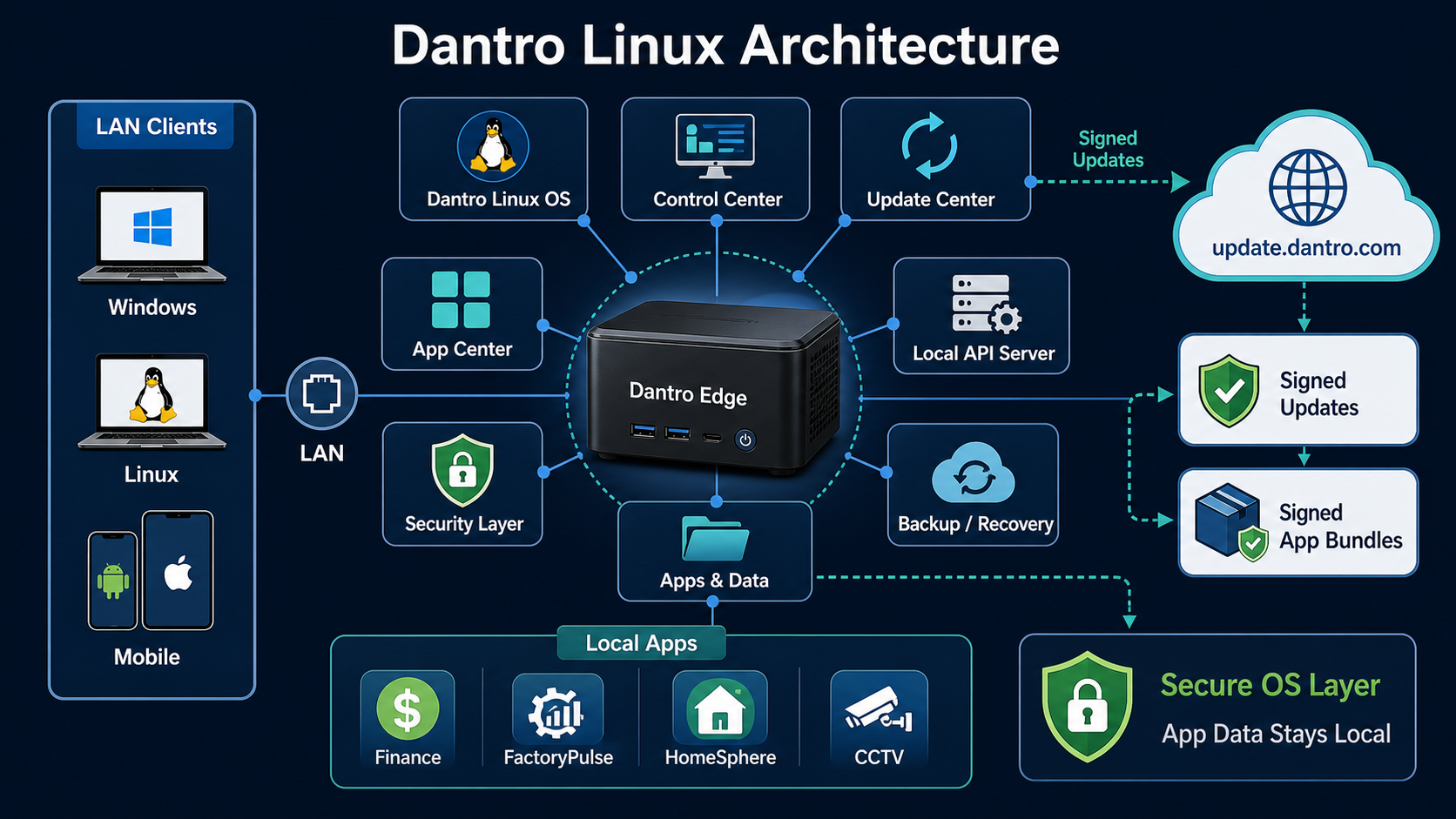Select the Windows laptop icon
The image size is (1456, 819).
152,235
